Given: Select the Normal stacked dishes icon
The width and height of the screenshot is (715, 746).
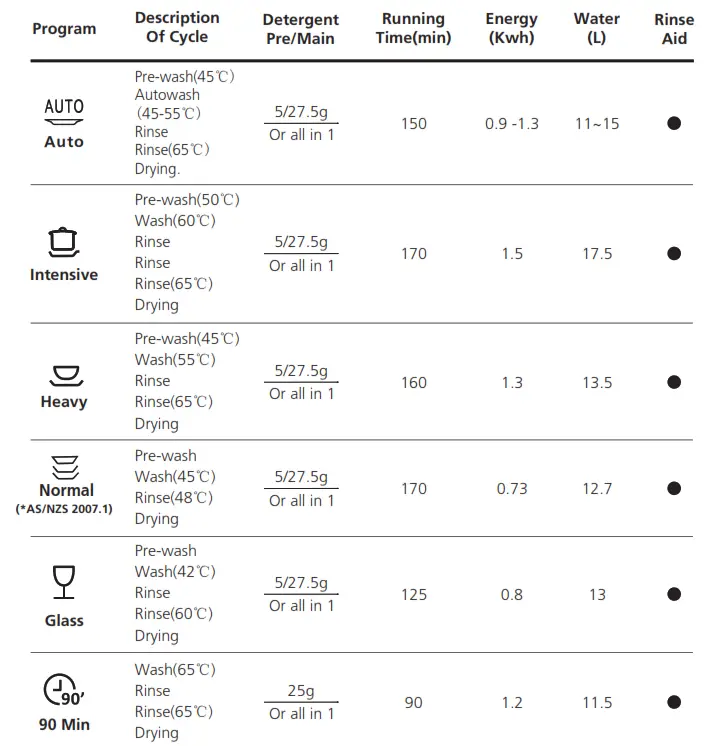Looking at the screenshot, I should [x=65, y=466].
